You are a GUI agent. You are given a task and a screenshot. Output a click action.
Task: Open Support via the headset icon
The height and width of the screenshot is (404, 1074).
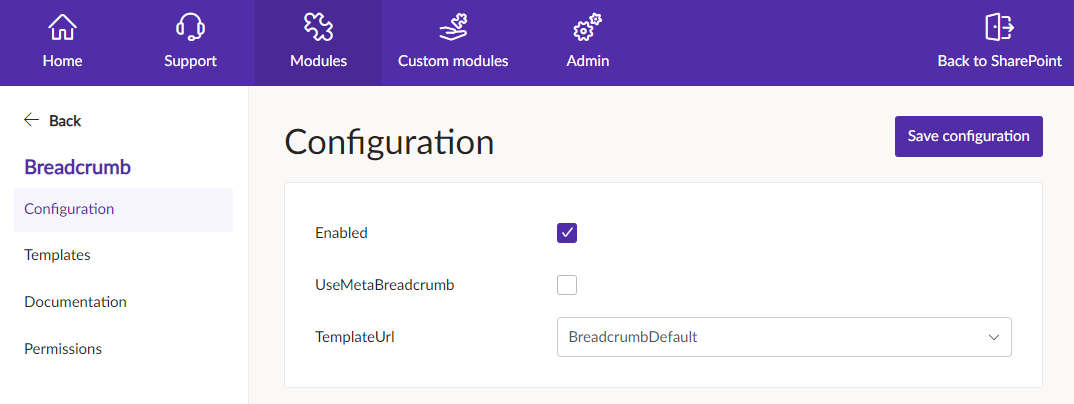190,27
